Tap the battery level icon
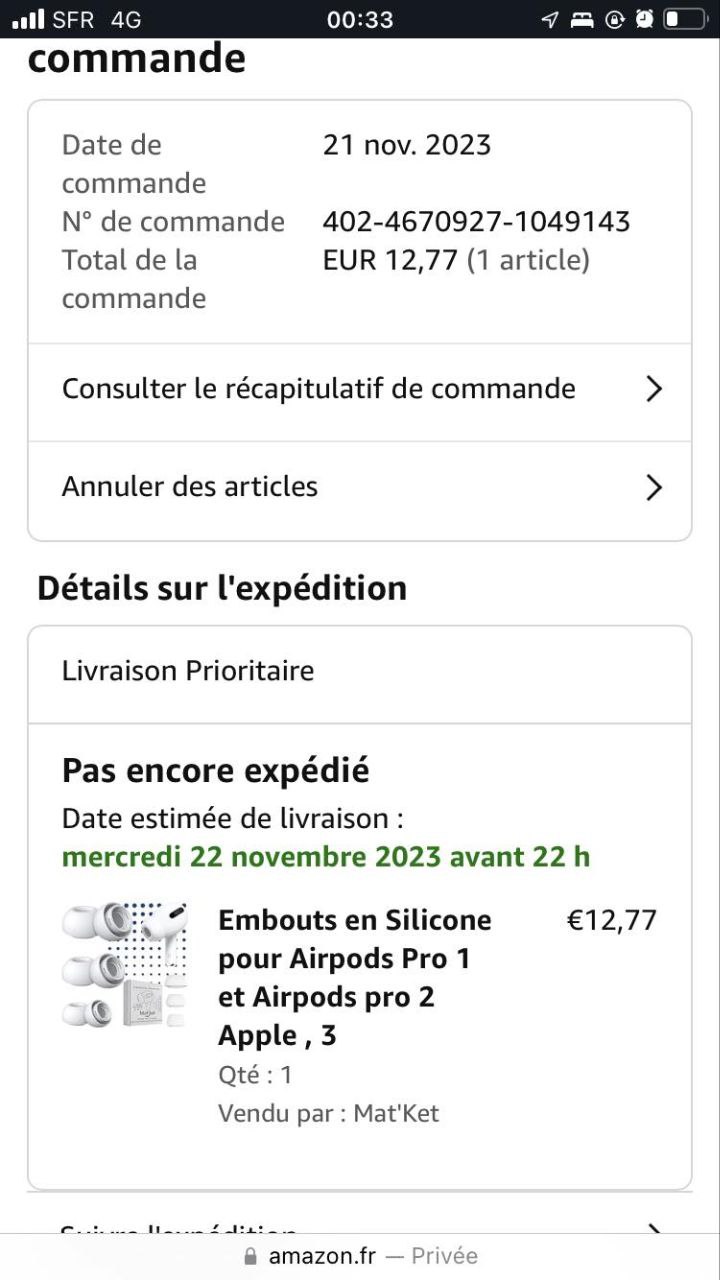This screenshot has height=1280, width=720. pos(684,19)
